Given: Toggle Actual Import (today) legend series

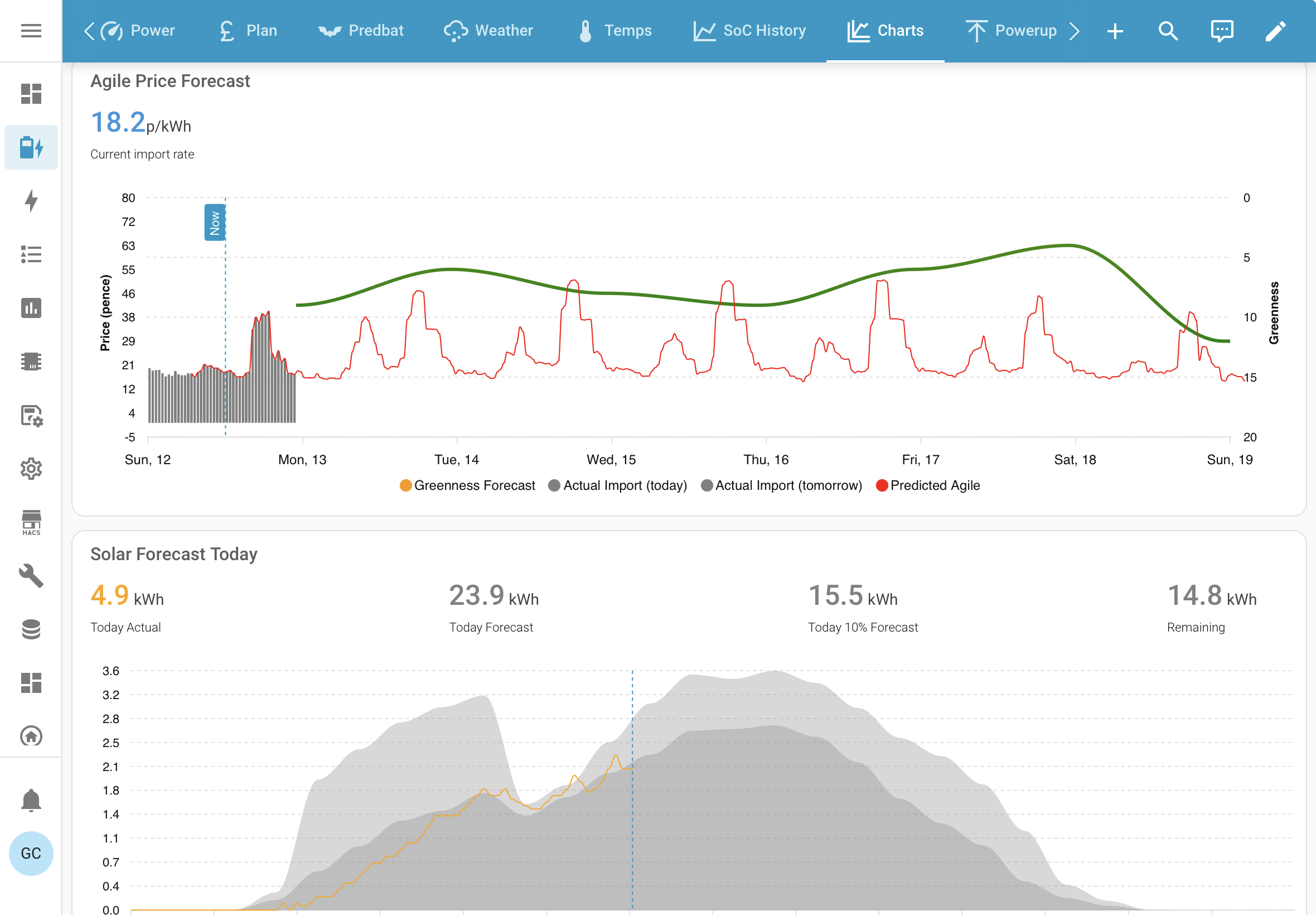Looking at the screenshot, I should tap(617, 485).
